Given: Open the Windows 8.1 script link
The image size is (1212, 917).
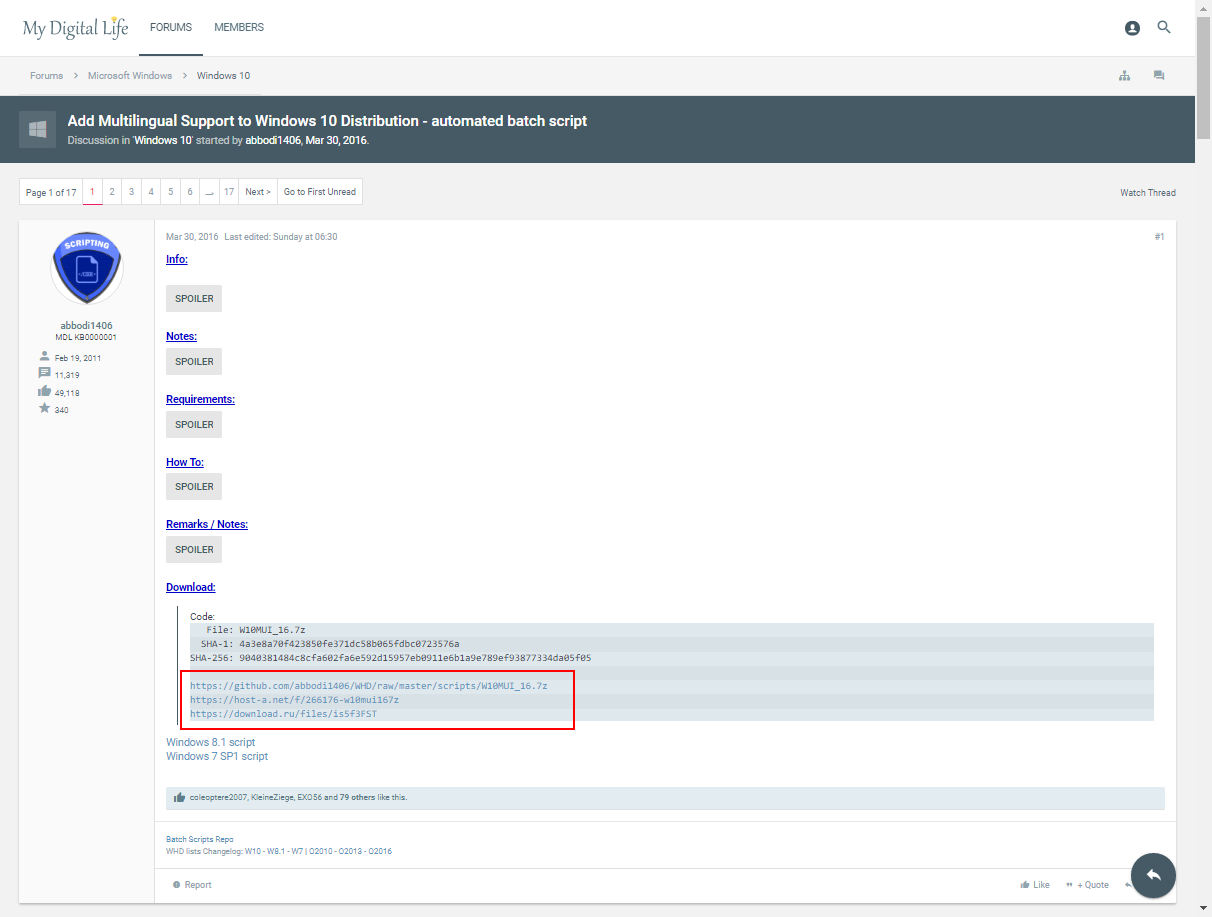Looking at the screenshot, I should tap(210, 742).
